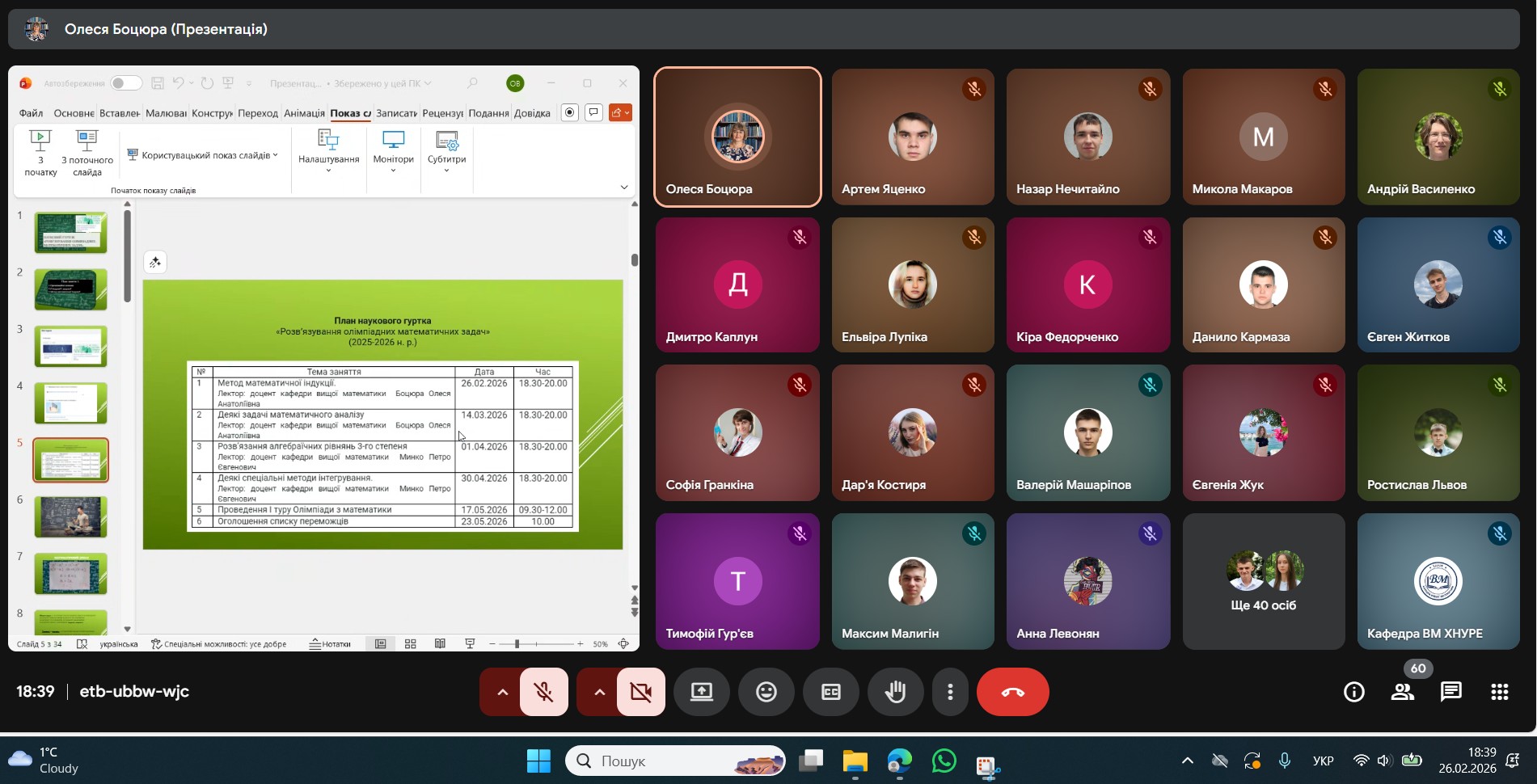Click the zoom slider in PowerPoint status bar

pyautogui.click(x=517, y=644)
